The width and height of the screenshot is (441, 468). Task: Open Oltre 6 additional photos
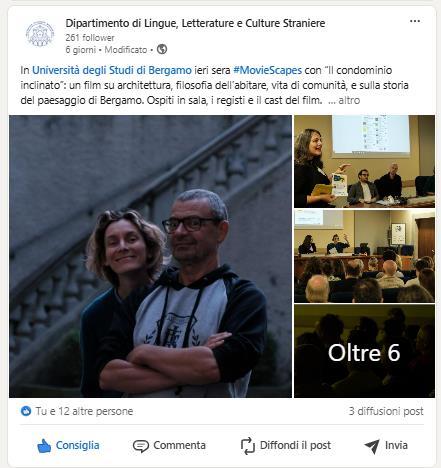click(364, 351)
